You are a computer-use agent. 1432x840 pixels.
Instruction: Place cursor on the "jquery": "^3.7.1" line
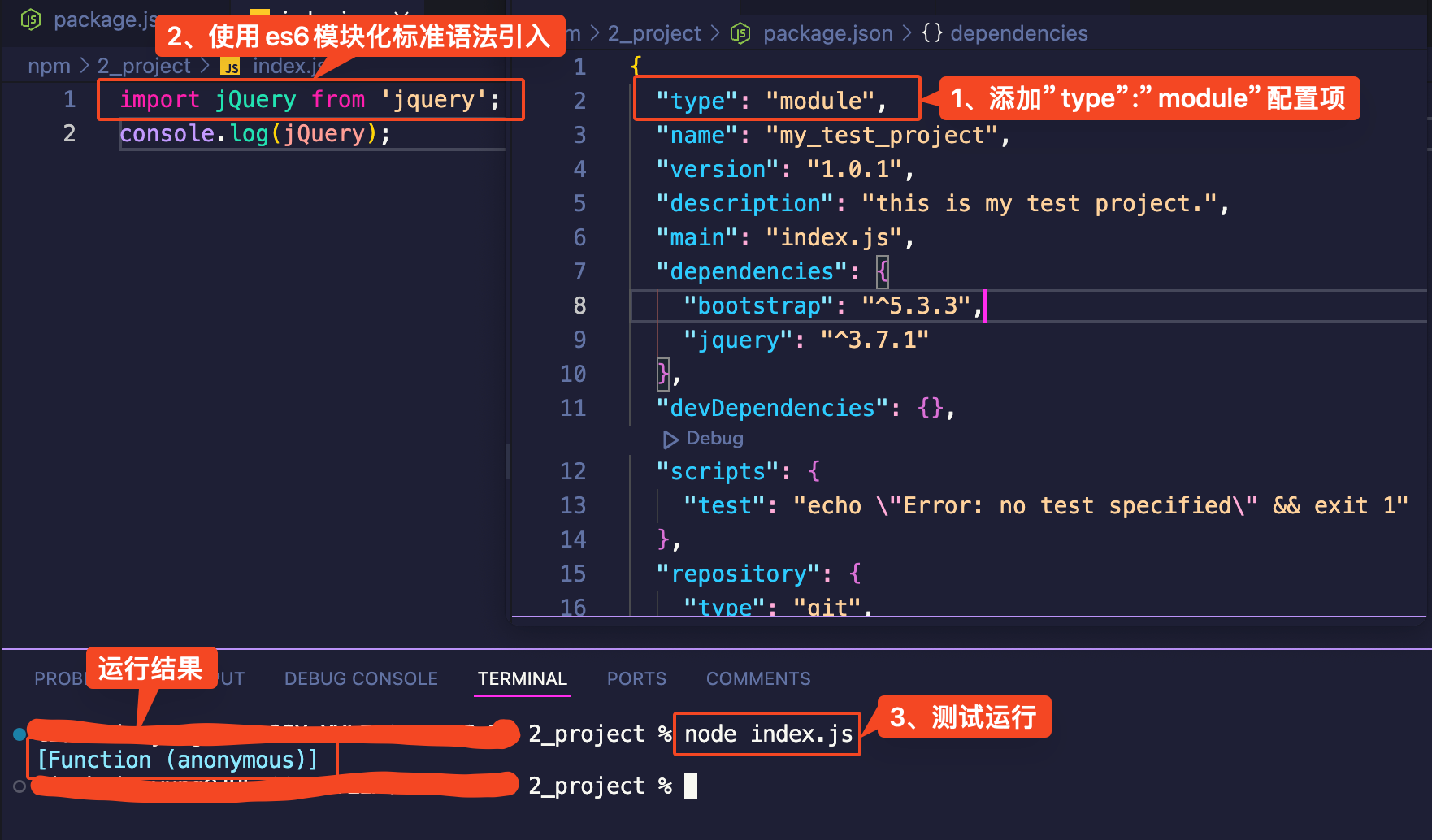pyautogui.click(x=805, y=340)
